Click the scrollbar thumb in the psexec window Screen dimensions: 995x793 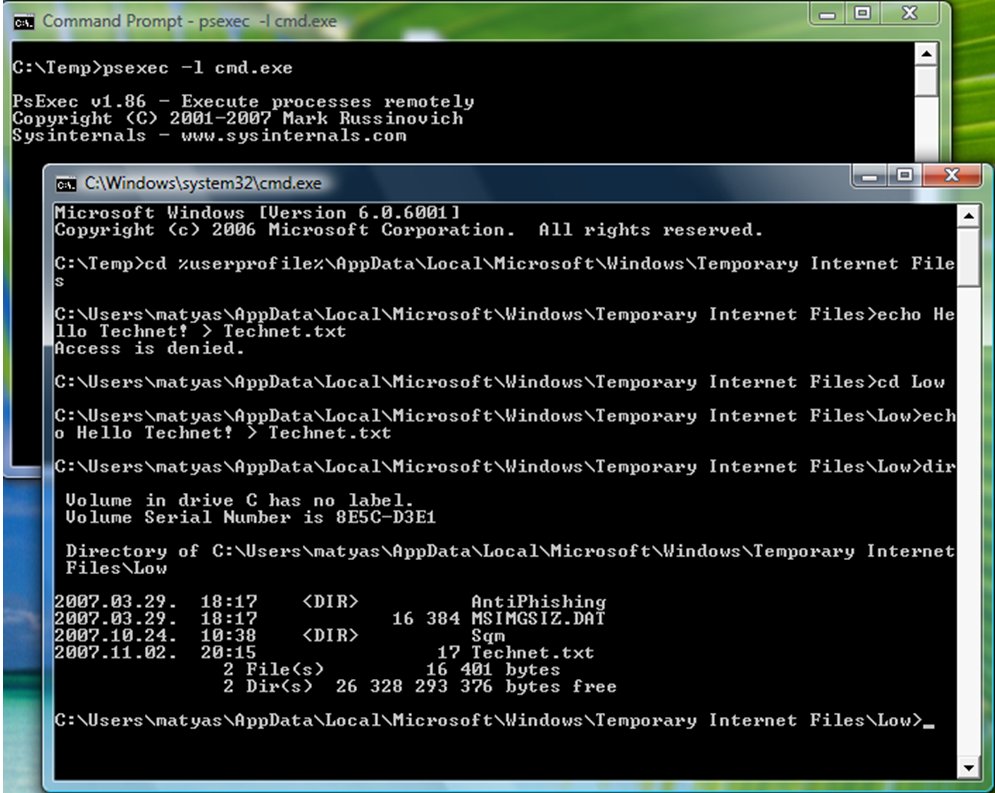coord(926,81)
